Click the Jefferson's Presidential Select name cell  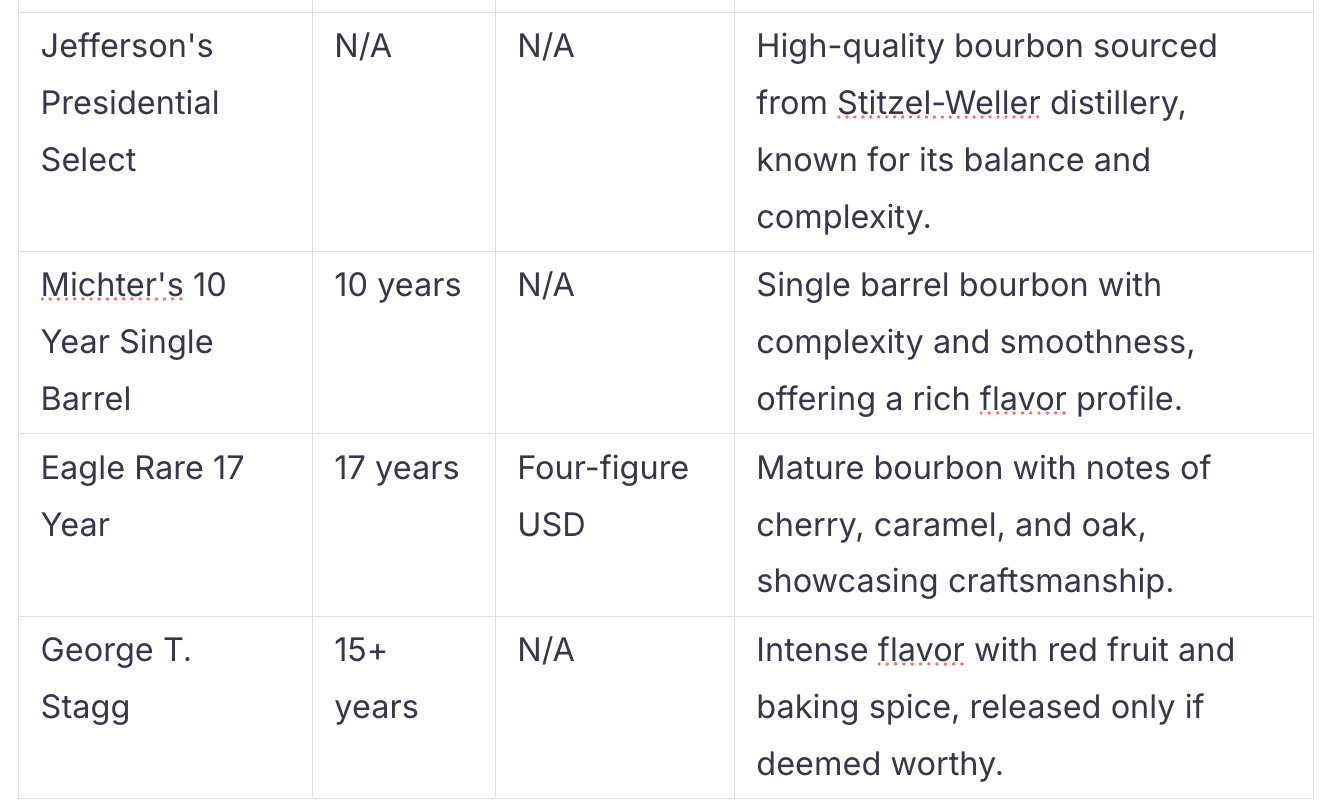(x=129, y=103)
